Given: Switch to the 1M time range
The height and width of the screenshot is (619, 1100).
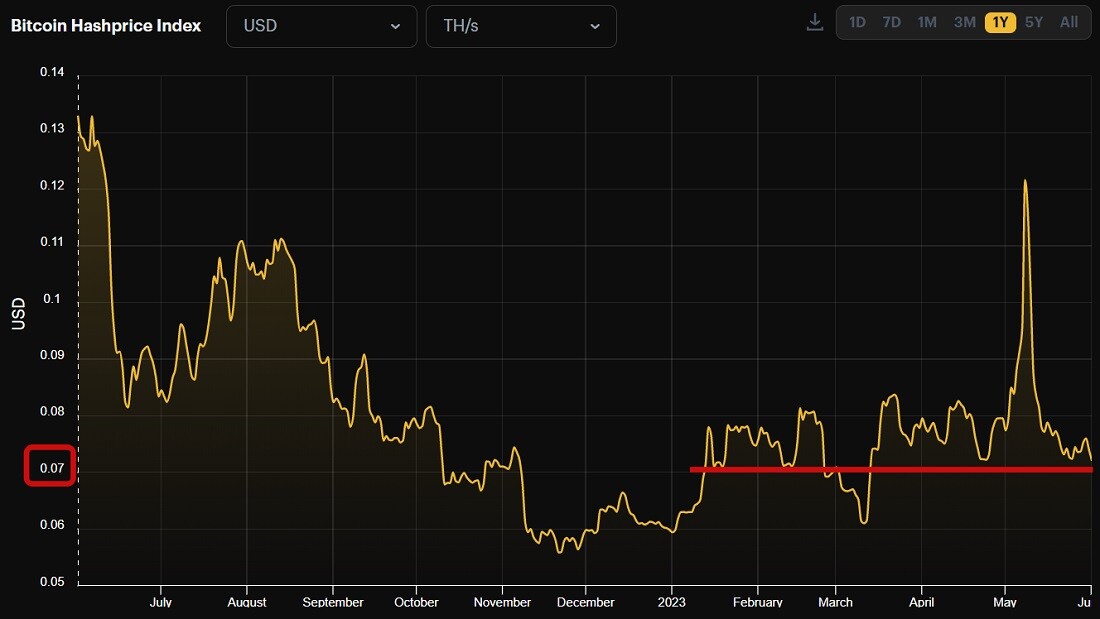Looking at the screenshot, I should [x=927, y=22].
